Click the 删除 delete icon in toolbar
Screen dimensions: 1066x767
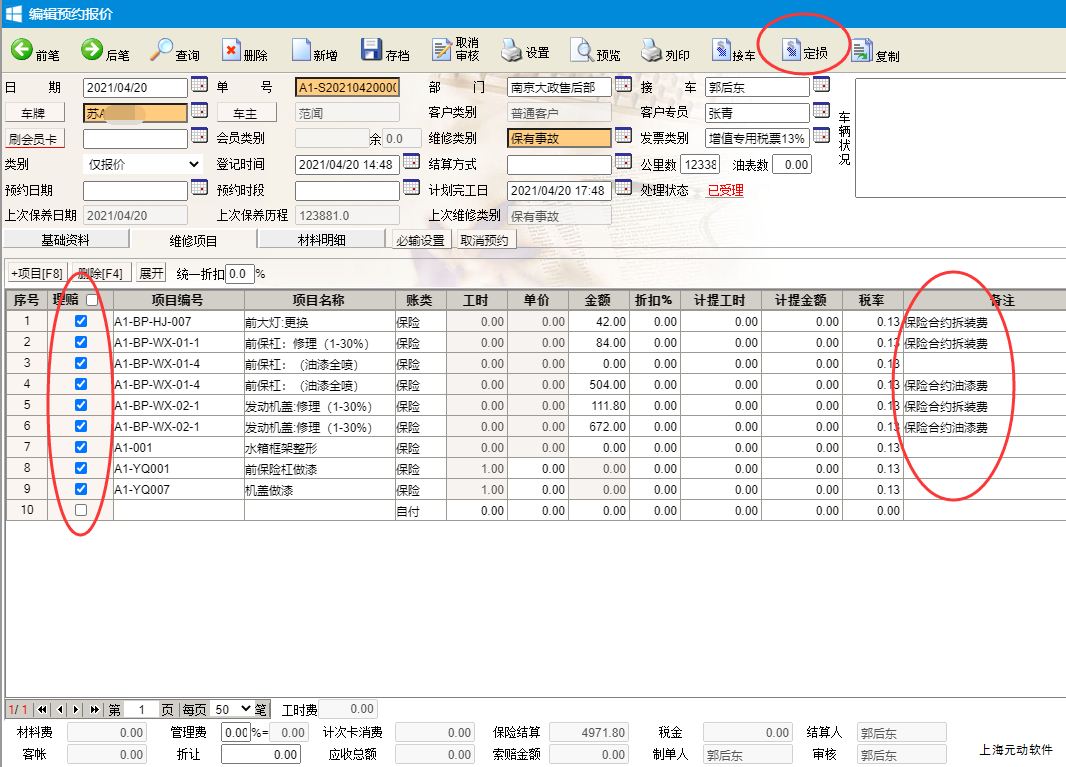231,50
